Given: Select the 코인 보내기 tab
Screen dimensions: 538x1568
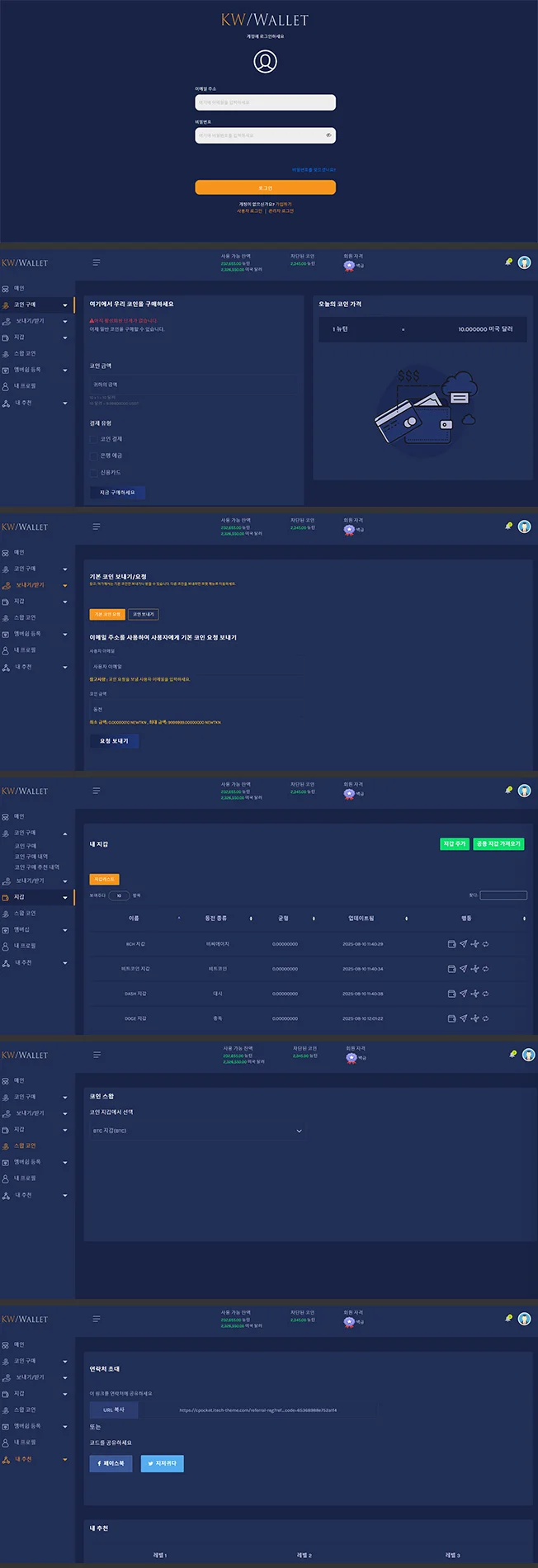Looking at the screenshot, I should [x=143, y=614].
